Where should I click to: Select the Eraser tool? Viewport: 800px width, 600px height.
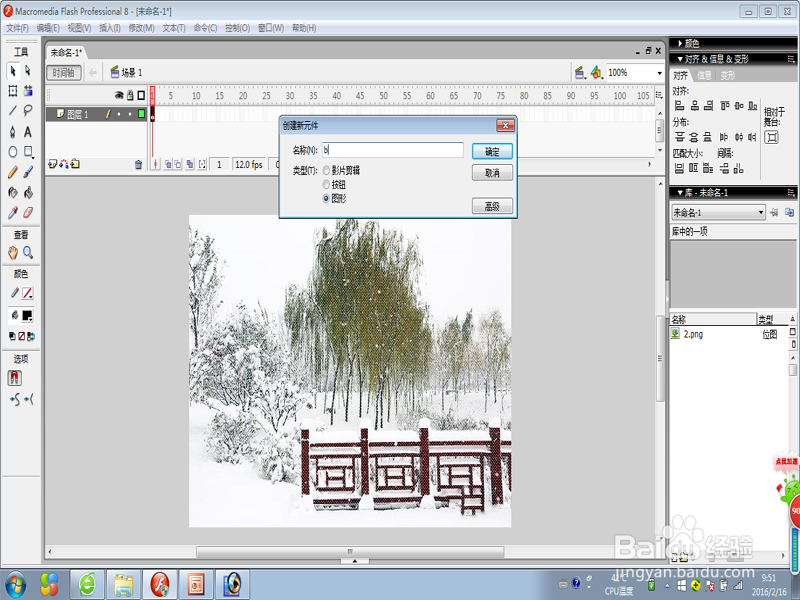click(x=28, y=212)
